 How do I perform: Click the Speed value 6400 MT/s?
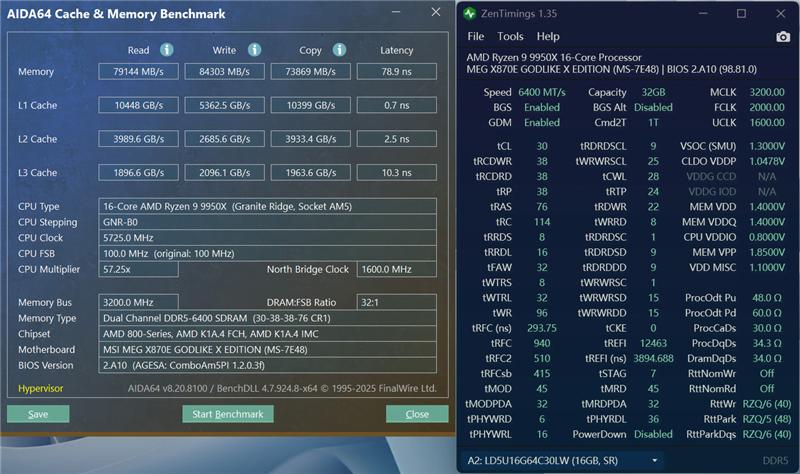point(542,92)
